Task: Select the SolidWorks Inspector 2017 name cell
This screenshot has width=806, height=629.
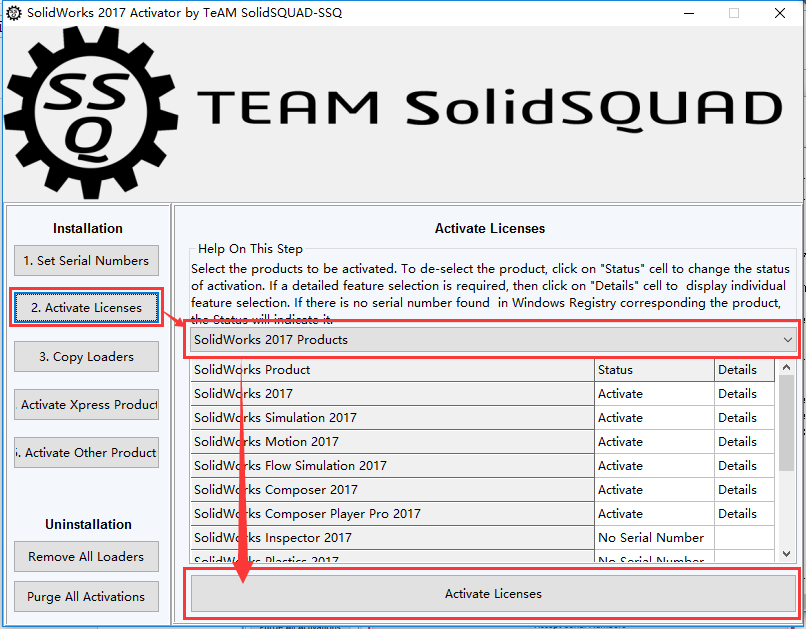Action: (x=392, y=538)
